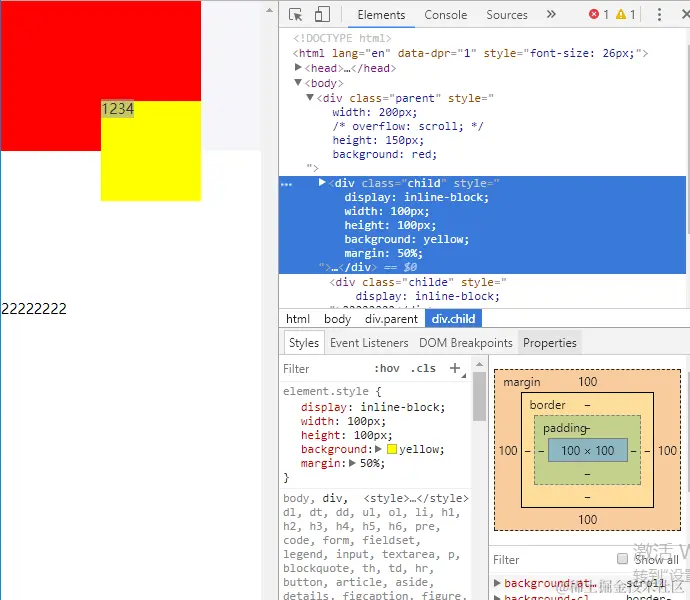Open the DOM Breakpoints tab
The height and width of the screenshot is (600, 690).
click(x=466, y=343)
